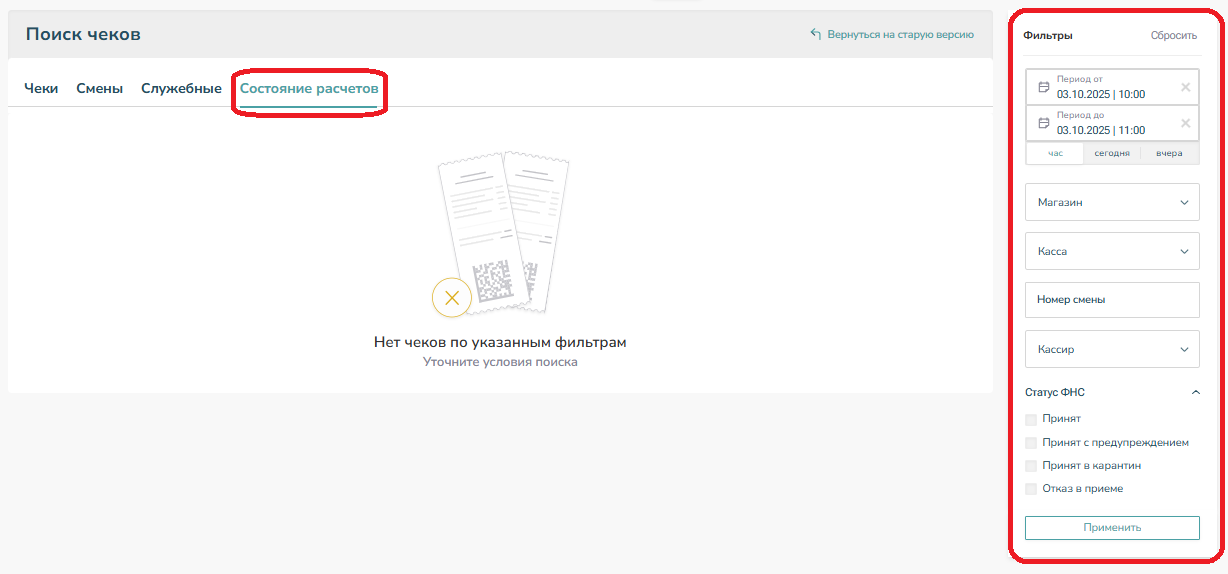This screenshot has width=1228, height=574.
Task: Click the Номер смены input field
Action: click(1112, 300)
